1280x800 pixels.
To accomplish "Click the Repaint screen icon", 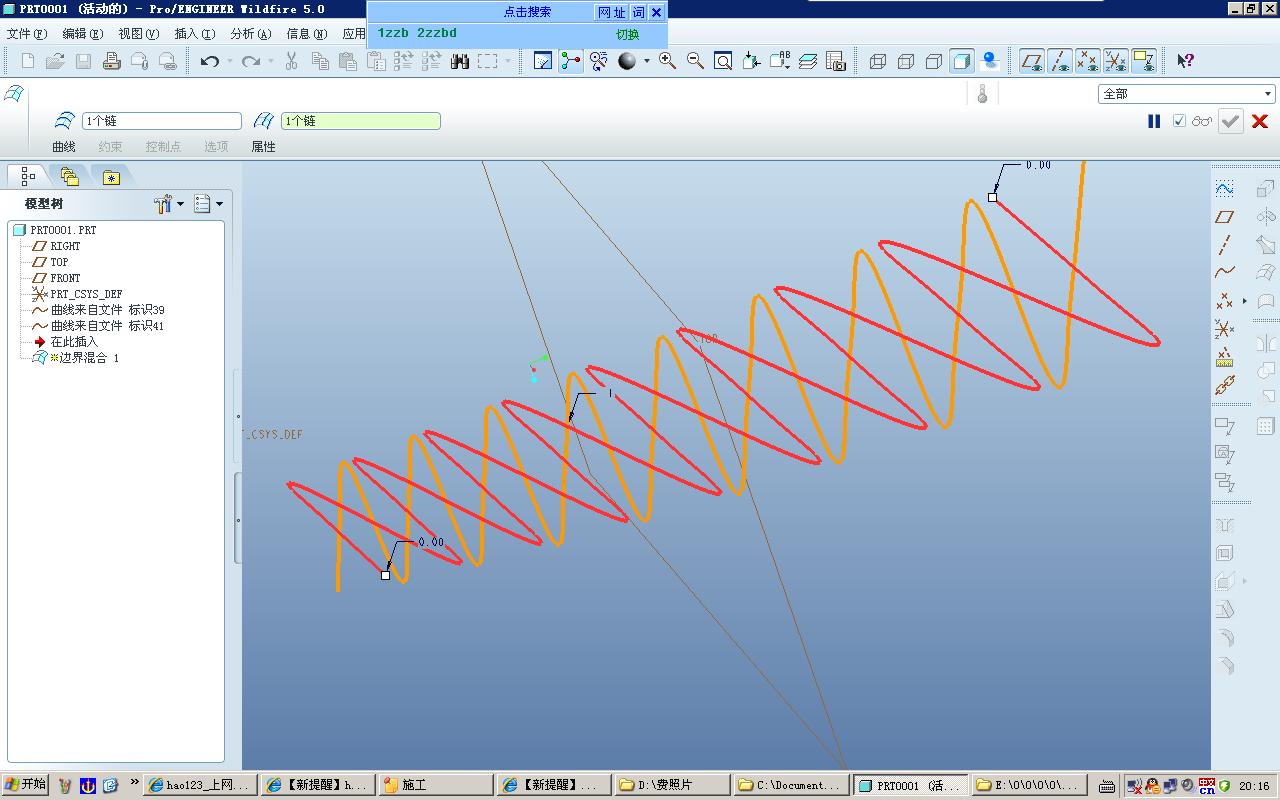I will pos(543,61).
